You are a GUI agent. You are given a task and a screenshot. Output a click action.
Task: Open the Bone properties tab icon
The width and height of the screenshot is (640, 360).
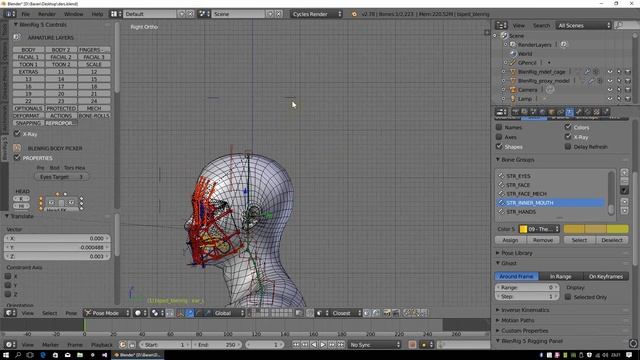point(578,112)
